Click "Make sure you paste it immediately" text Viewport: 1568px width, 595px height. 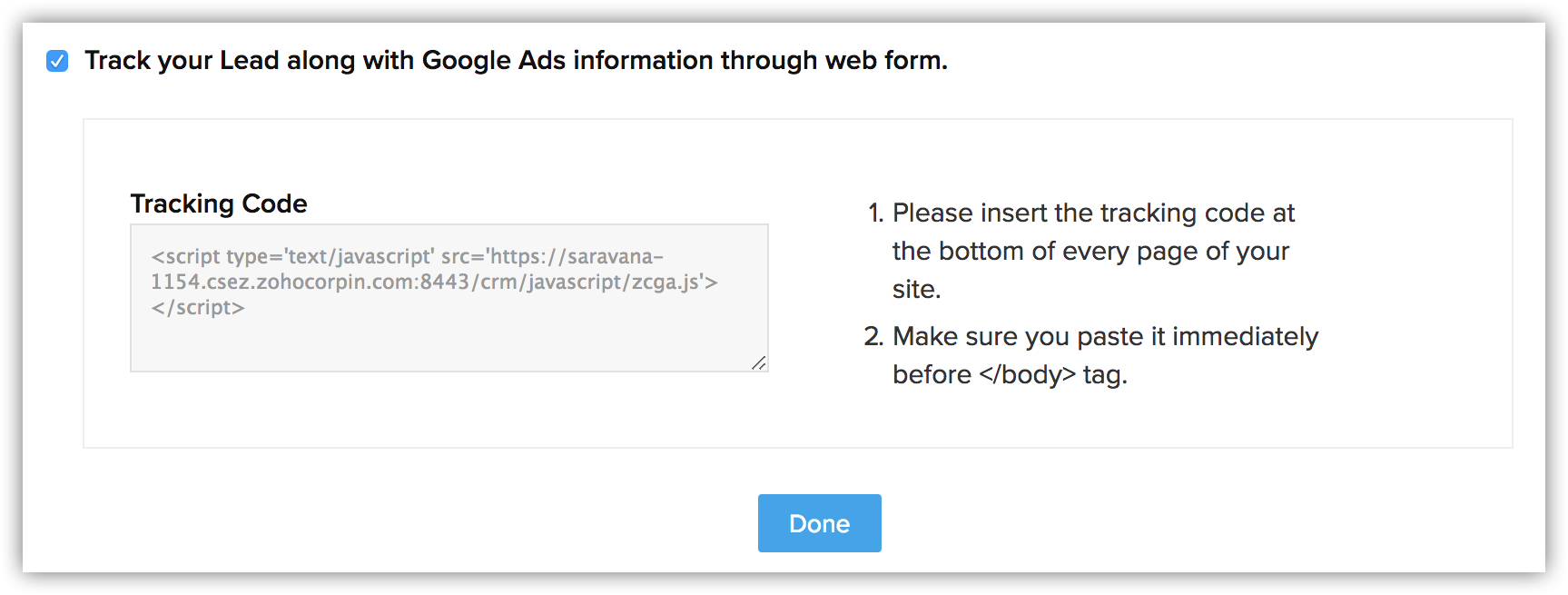[x=1105, y=337]
